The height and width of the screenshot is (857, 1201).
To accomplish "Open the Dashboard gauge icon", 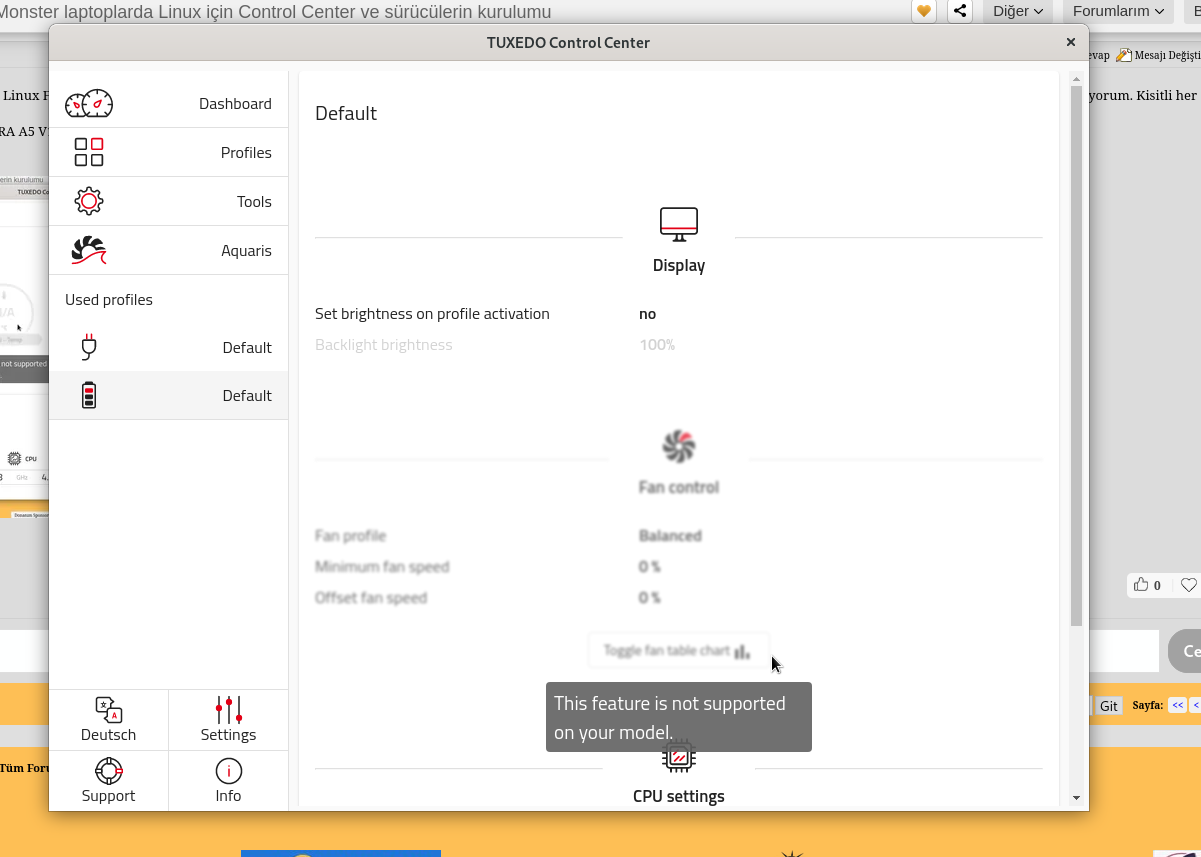I will [89, 103].
